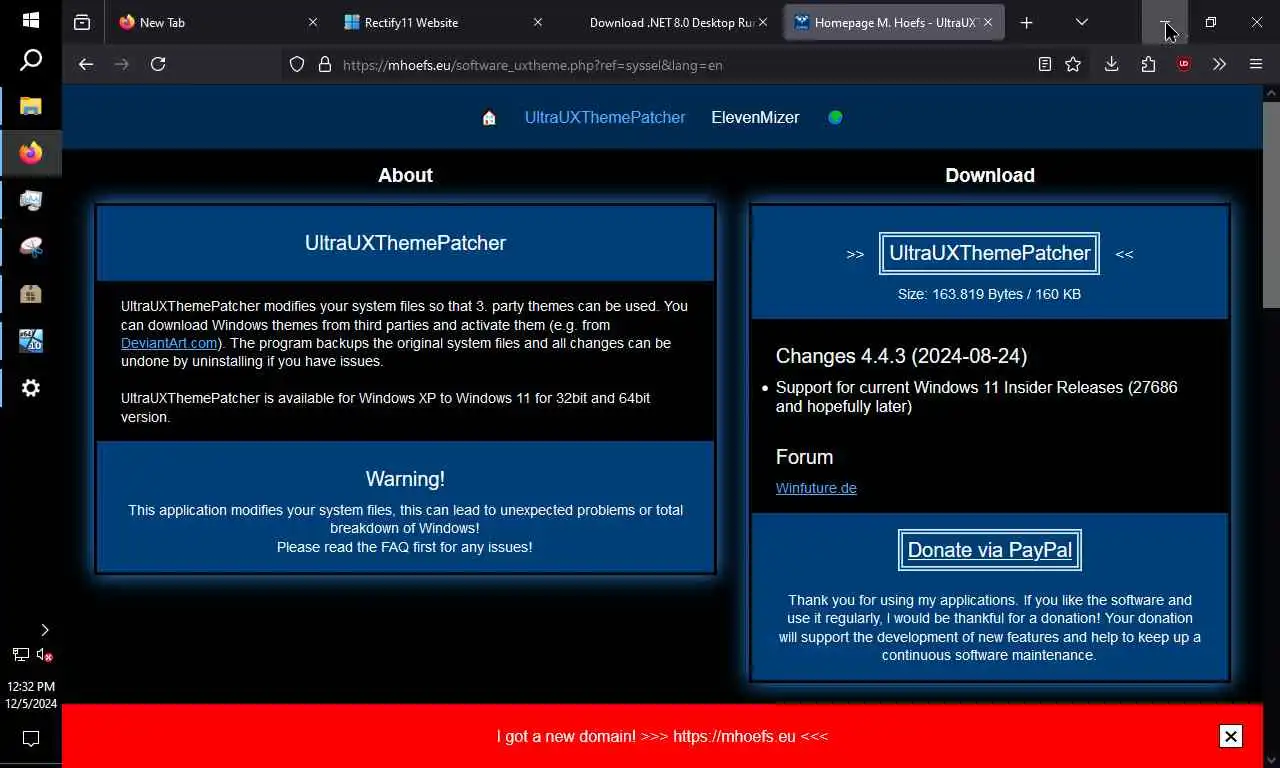Open the uBlock Origin extension icon
Screen dimensions: 1280x768
click(x=1184, y=64)
